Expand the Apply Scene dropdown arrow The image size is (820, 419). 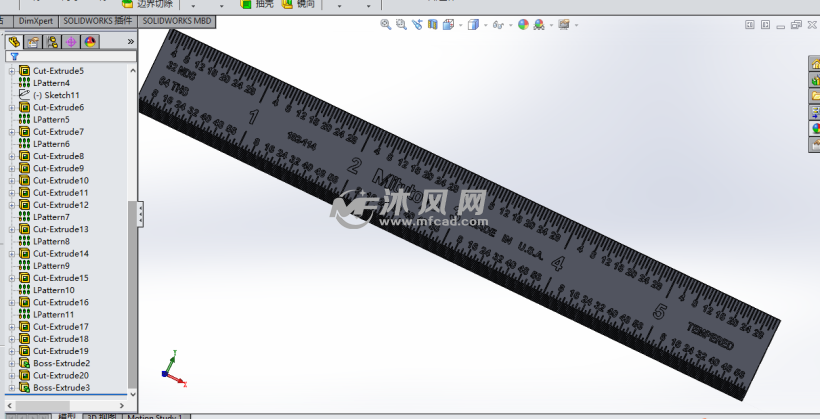[x=551, y=25]
